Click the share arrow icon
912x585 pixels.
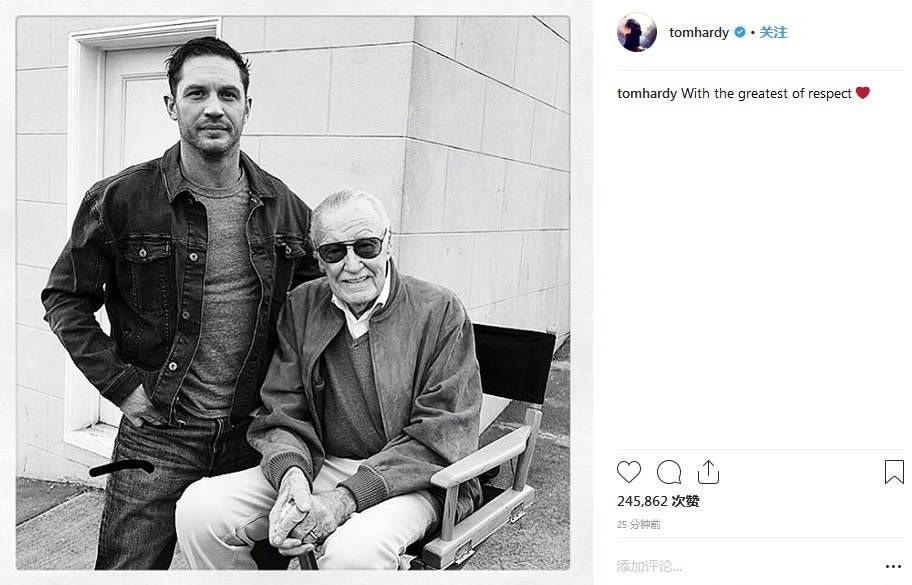tap(708, 472)
